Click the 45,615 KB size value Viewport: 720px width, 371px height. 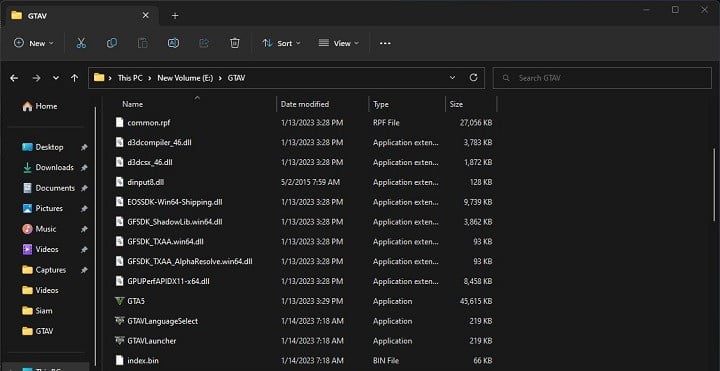(476, 301)
